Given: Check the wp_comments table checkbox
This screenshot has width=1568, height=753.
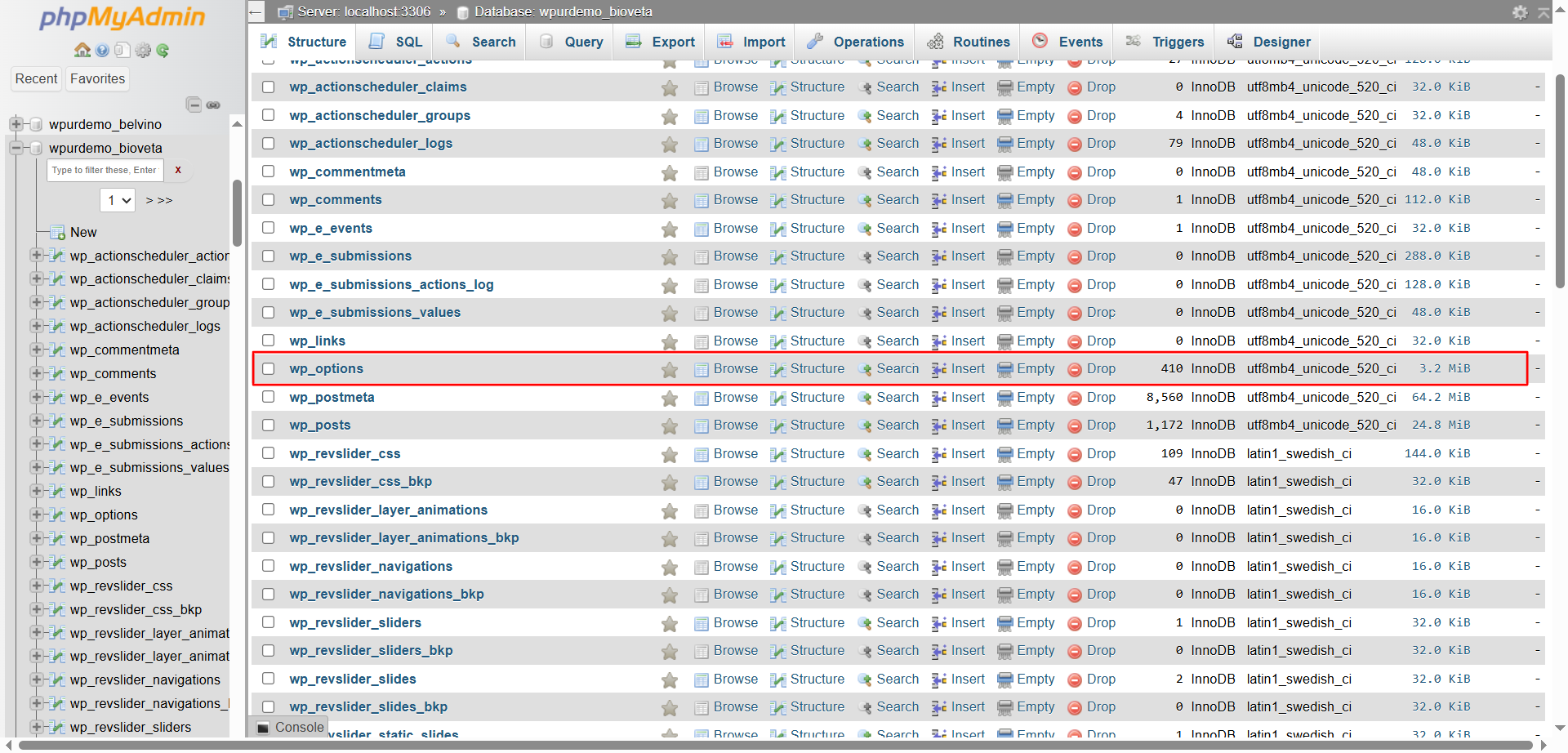Looking at the screenshot, I should [268, 200].
